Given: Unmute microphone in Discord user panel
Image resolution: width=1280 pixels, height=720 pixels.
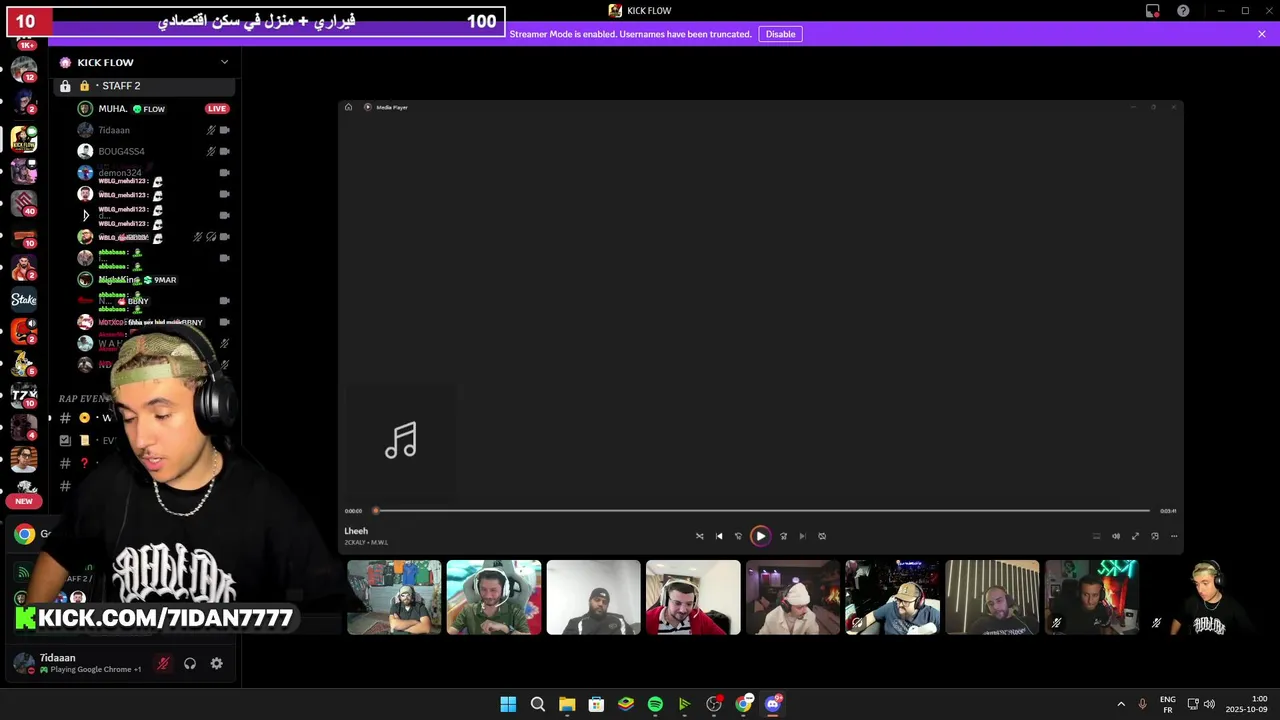Looking at the screenshot, I should point(163,663).
